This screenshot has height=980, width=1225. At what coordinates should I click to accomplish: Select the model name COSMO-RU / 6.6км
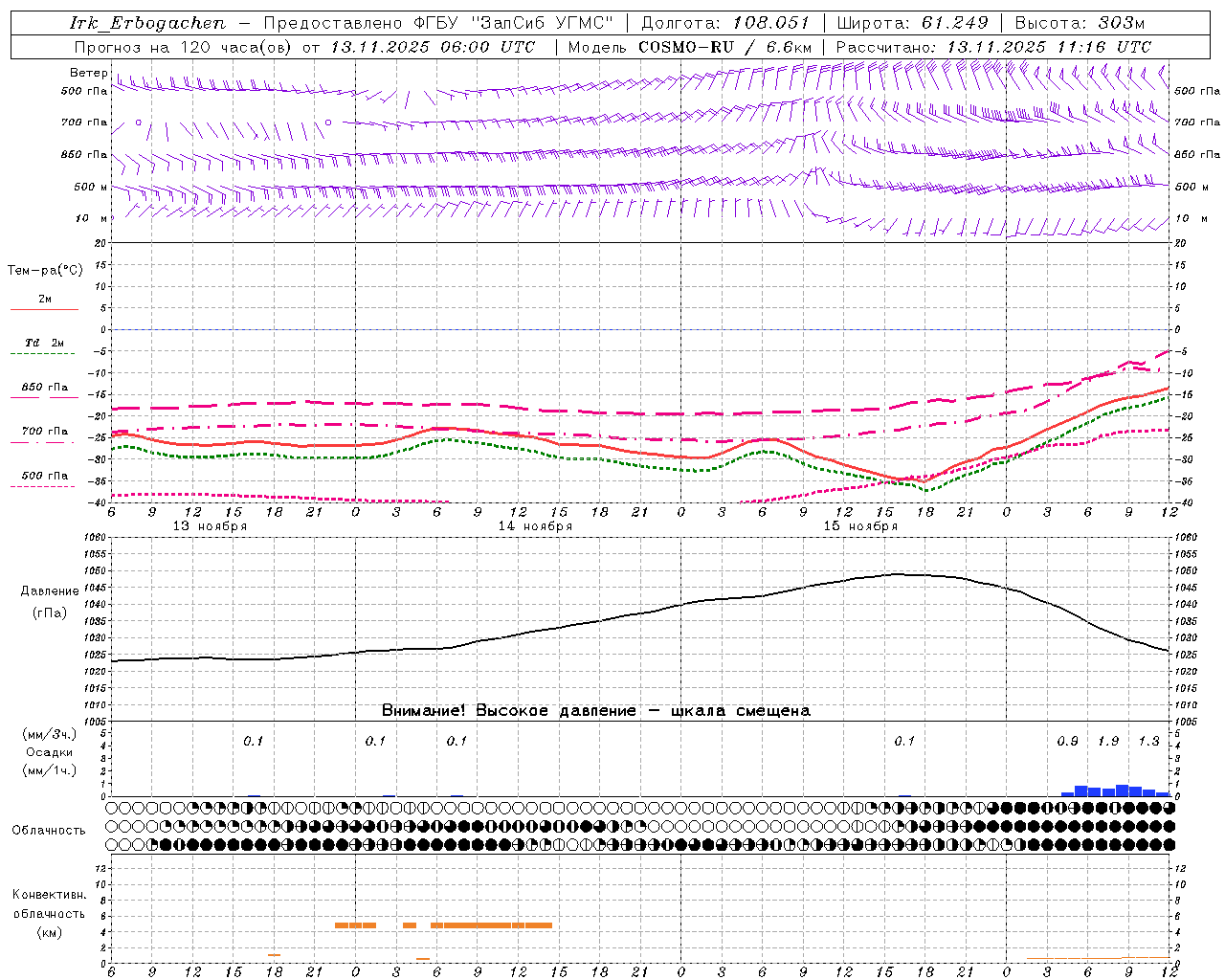[x=725, y=47]
